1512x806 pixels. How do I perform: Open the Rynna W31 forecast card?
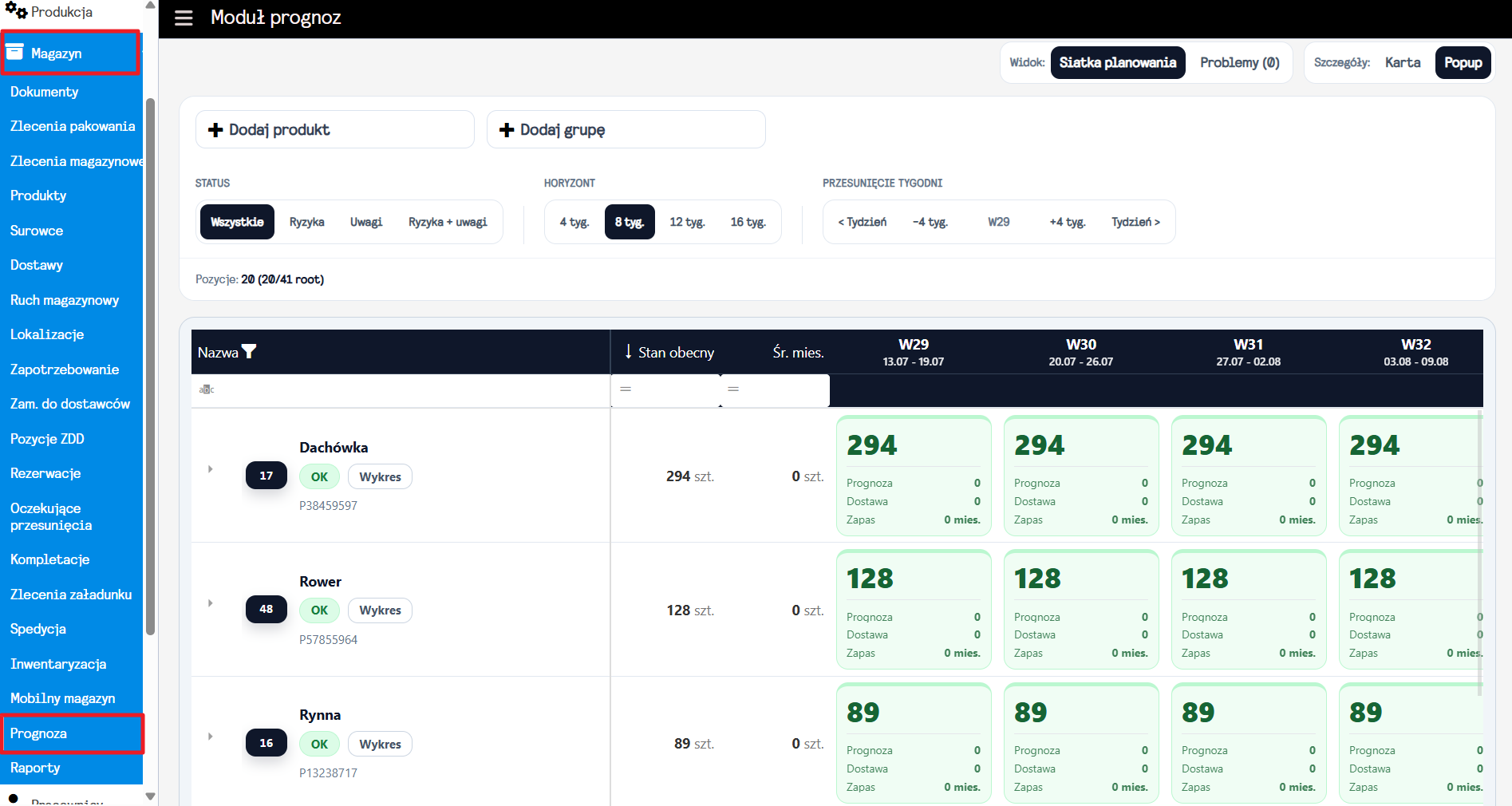click(1249, 743)
